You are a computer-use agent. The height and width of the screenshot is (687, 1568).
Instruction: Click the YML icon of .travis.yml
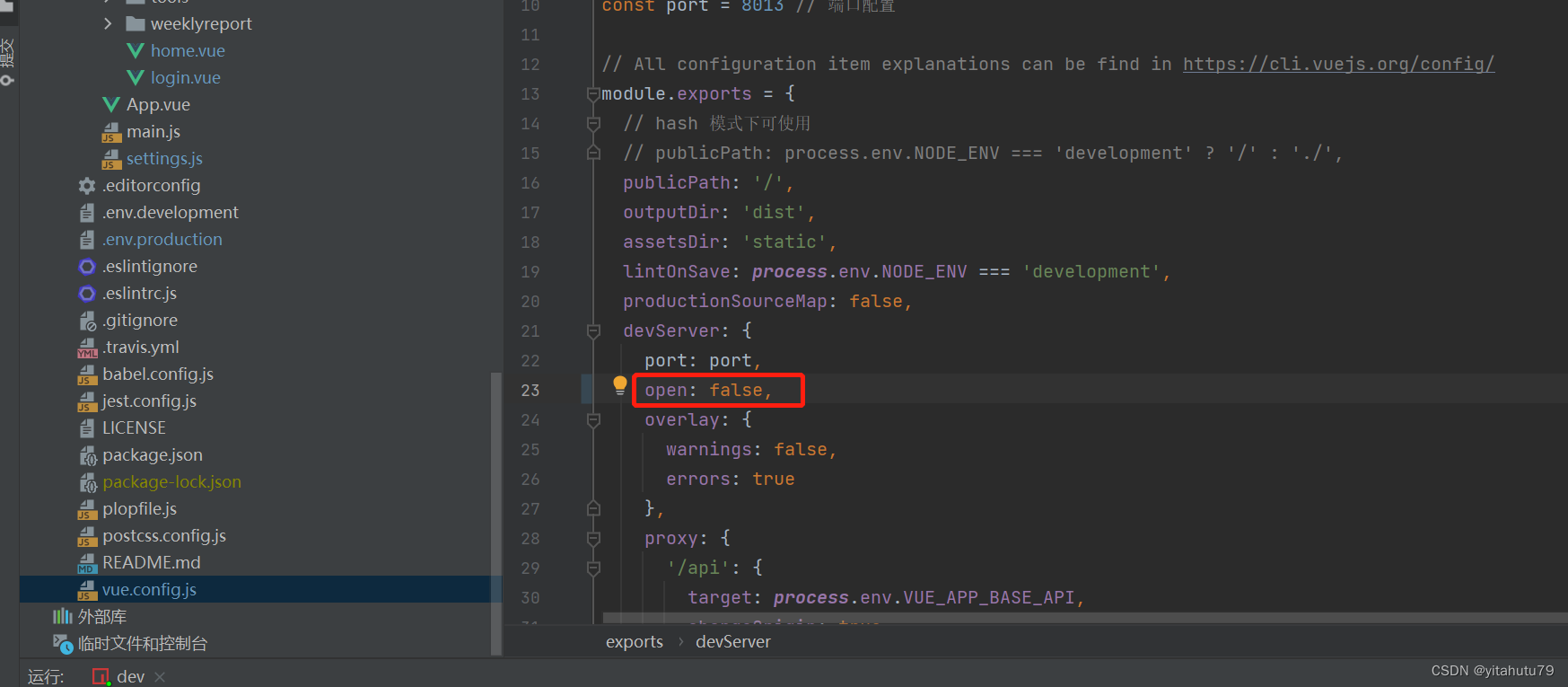(87, 348)
